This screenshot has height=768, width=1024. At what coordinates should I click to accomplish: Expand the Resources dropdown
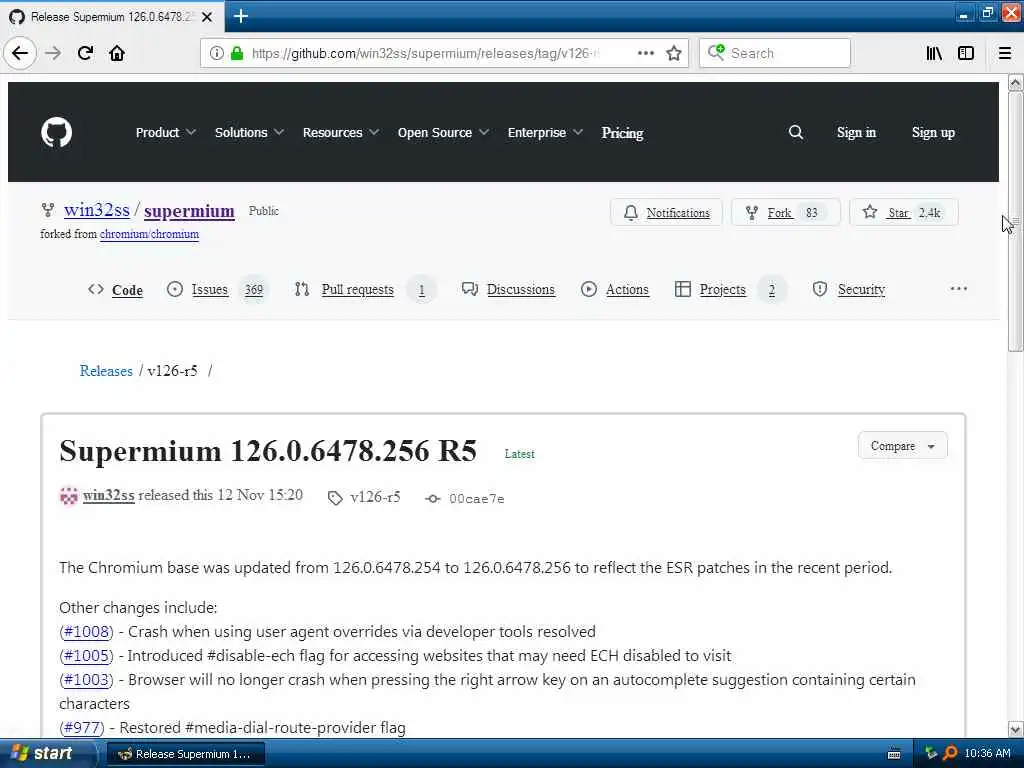[341, 132]
